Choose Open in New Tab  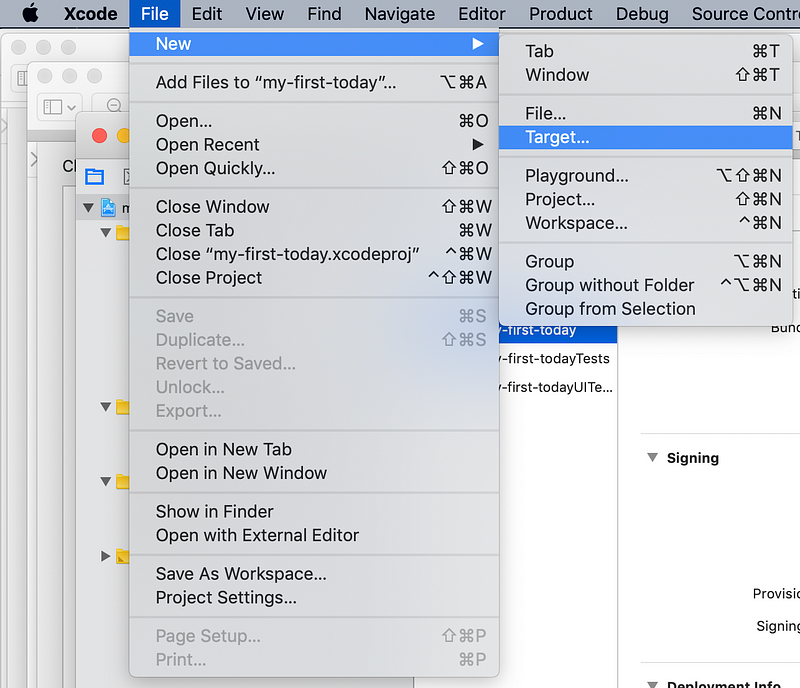(x=314, y=449)
